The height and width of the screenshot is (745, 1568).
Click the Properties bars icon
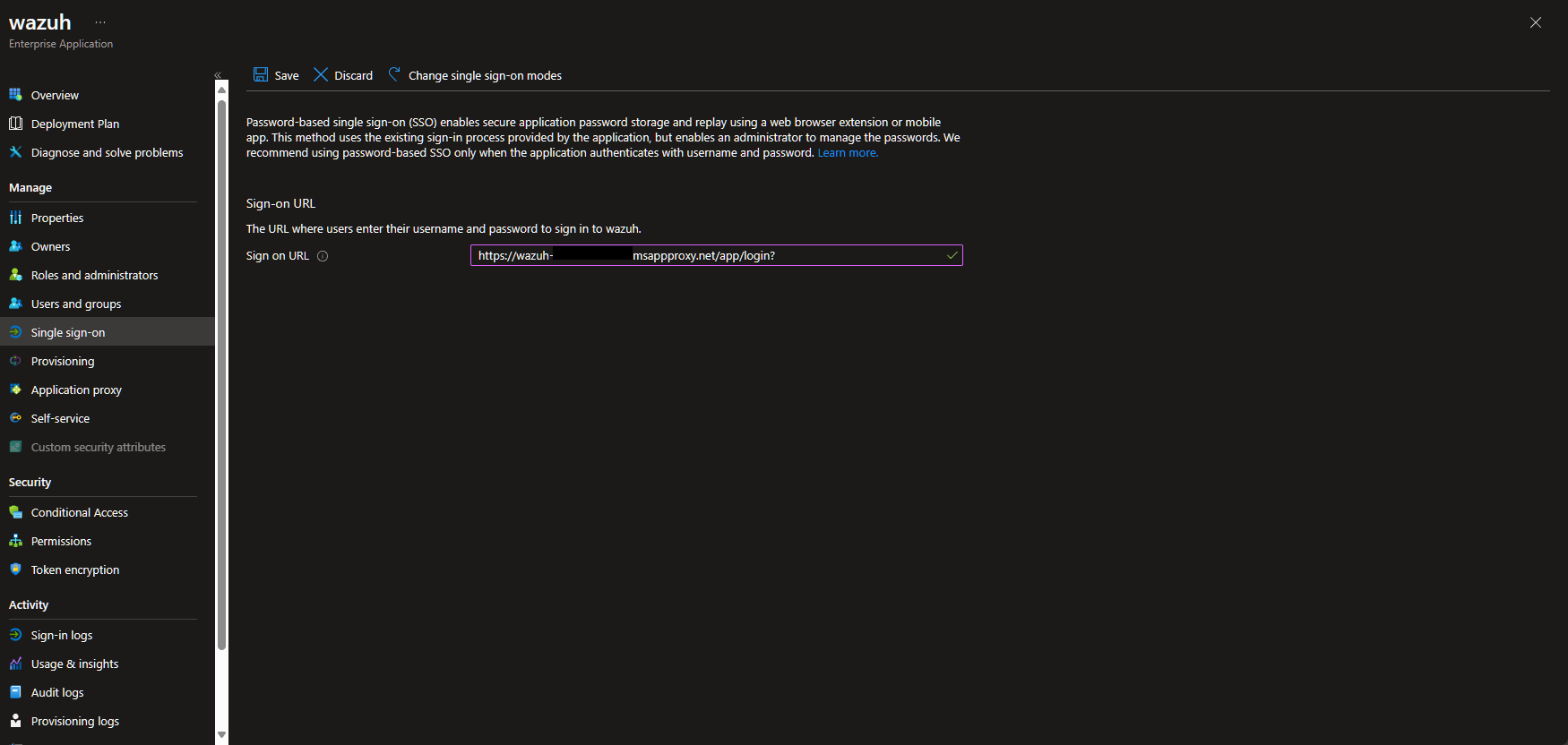coord(15,218)
